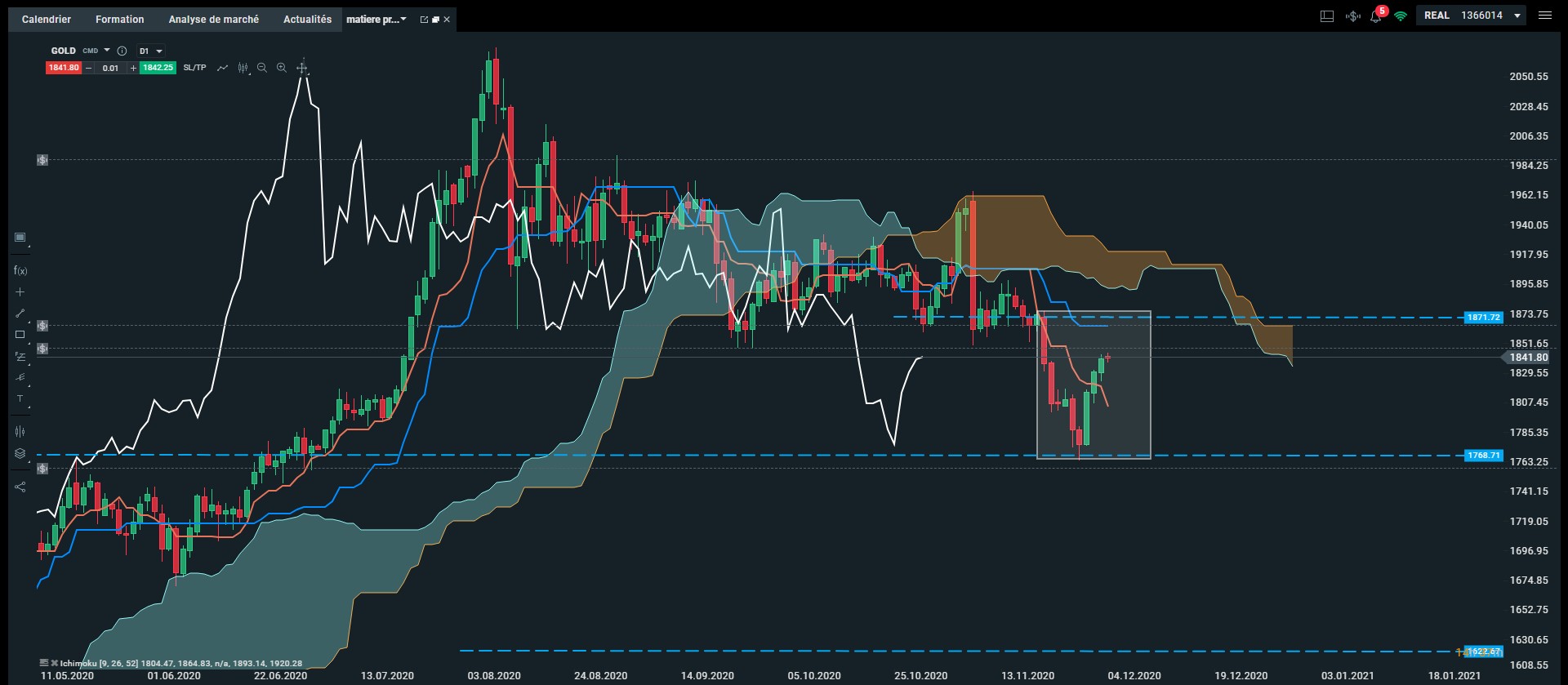Screen dimensions: 1568x685
Task: Open the notifications bell
Action: point(1377,15)
